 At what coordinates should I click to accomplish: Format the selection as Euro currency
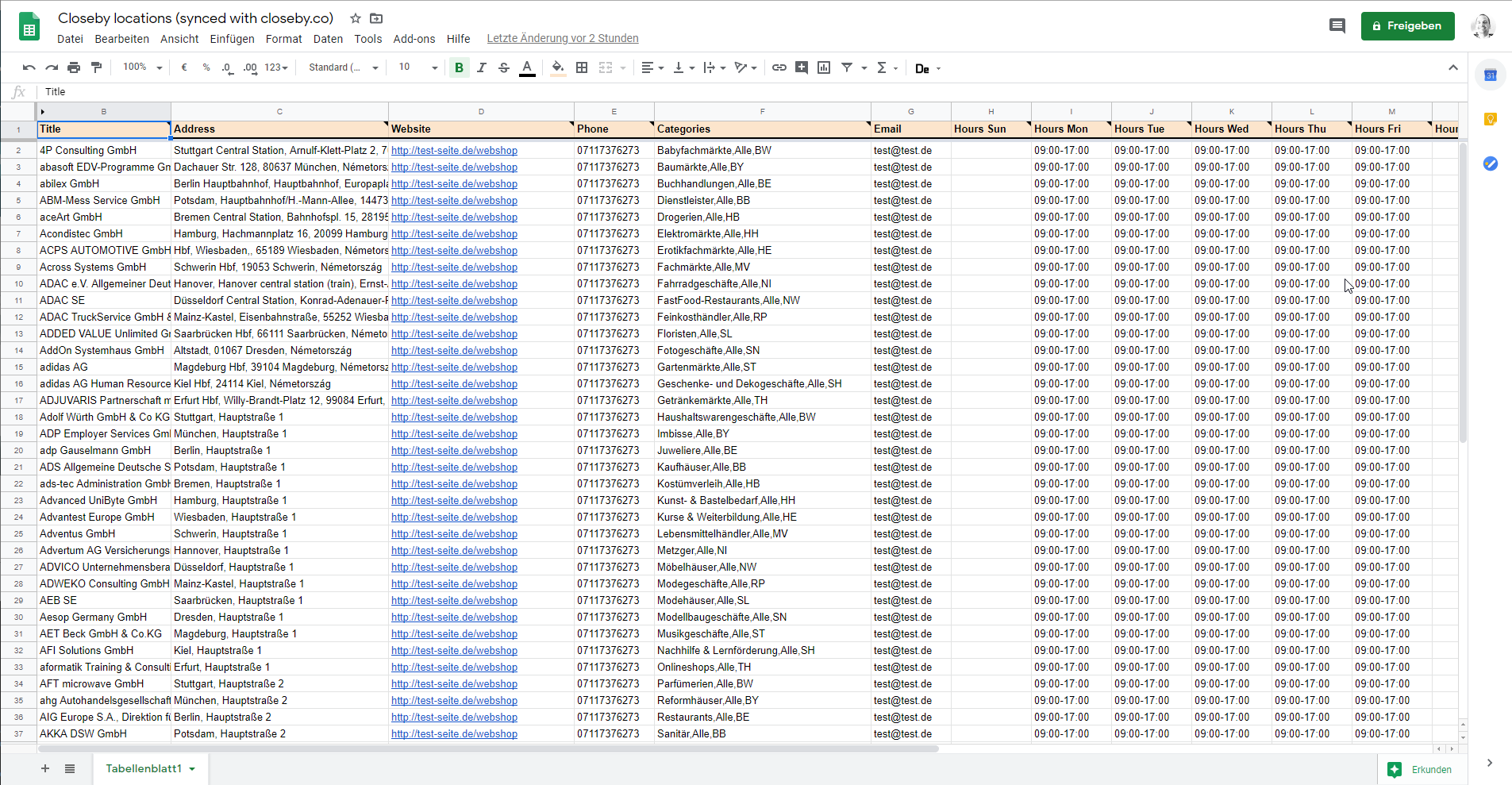(184, 68)
